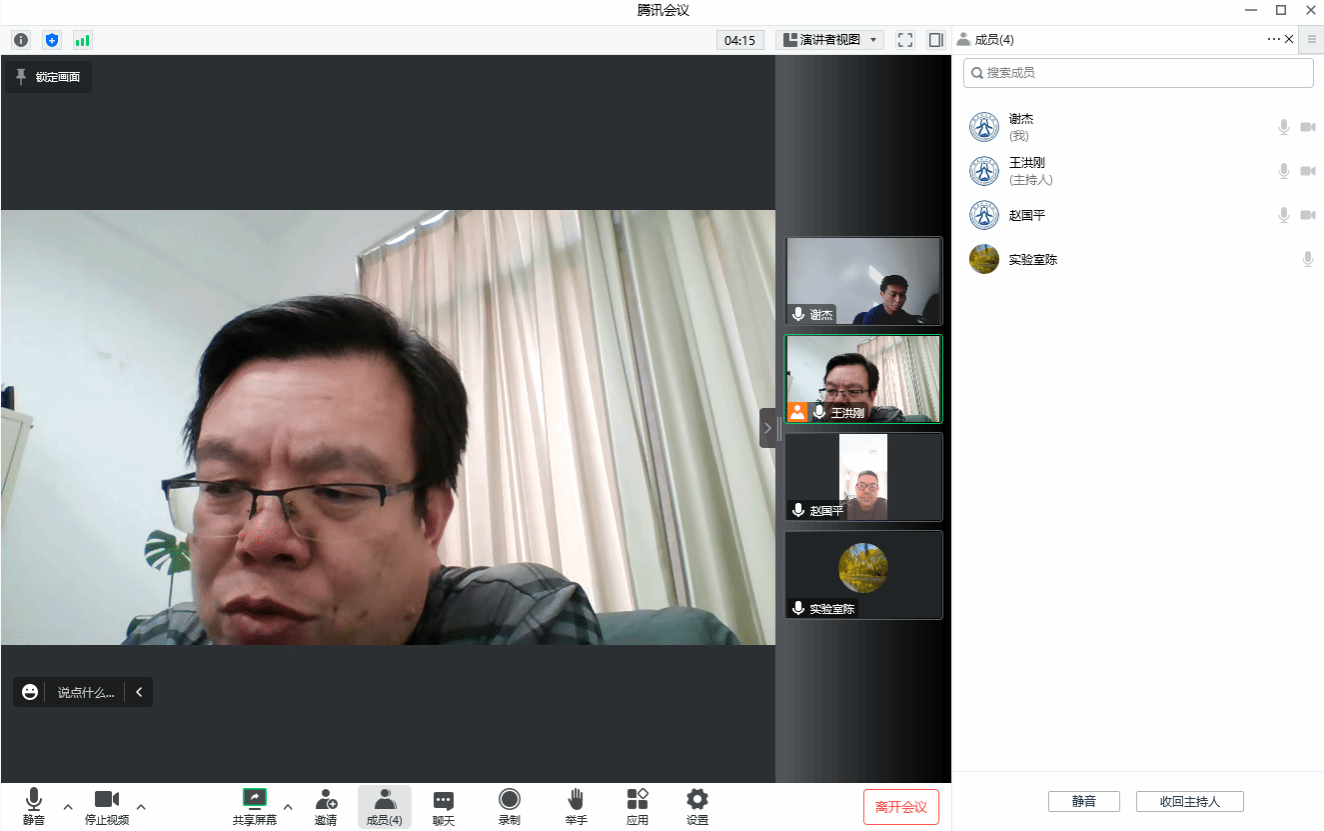The image size is (1324, 831).
Task: Click the 收回主持人 button
Action: click(1190, 801)
